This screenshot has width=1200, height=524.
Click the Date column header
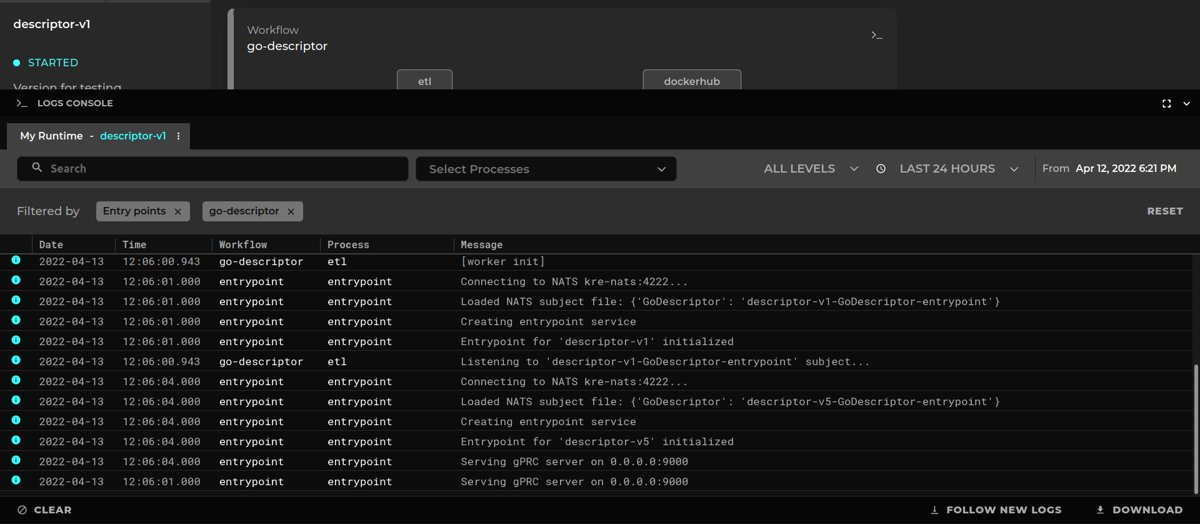51,245
